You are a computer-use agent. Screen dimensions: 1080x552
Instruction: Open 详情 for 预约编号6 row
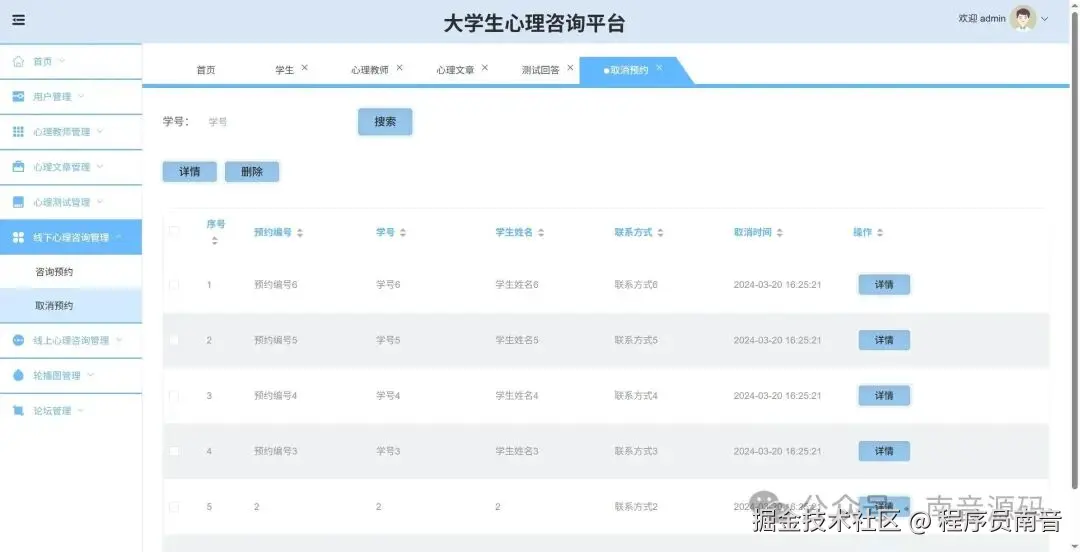click(x=884, y=285)
